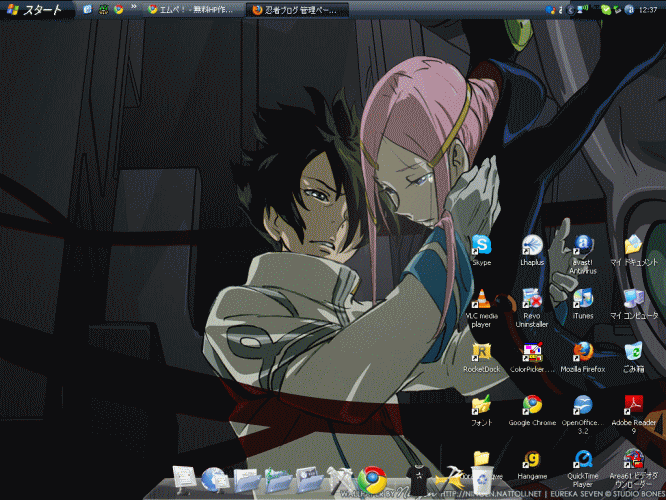Open the plain blue folder in the dock
The width and height of the screenshot is (666, 500).
(x=246, y=480)
